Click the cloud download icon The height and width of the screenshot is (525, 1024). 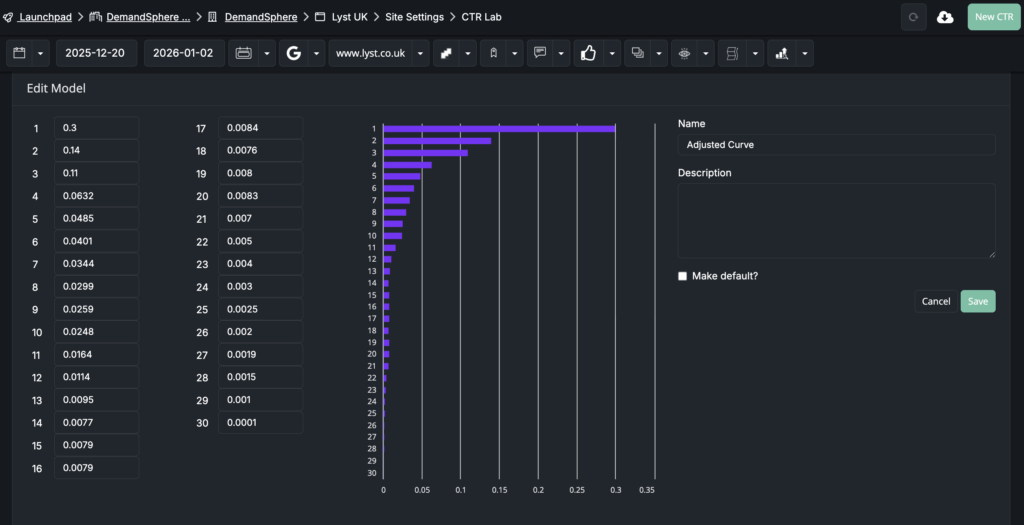point(945,17)
